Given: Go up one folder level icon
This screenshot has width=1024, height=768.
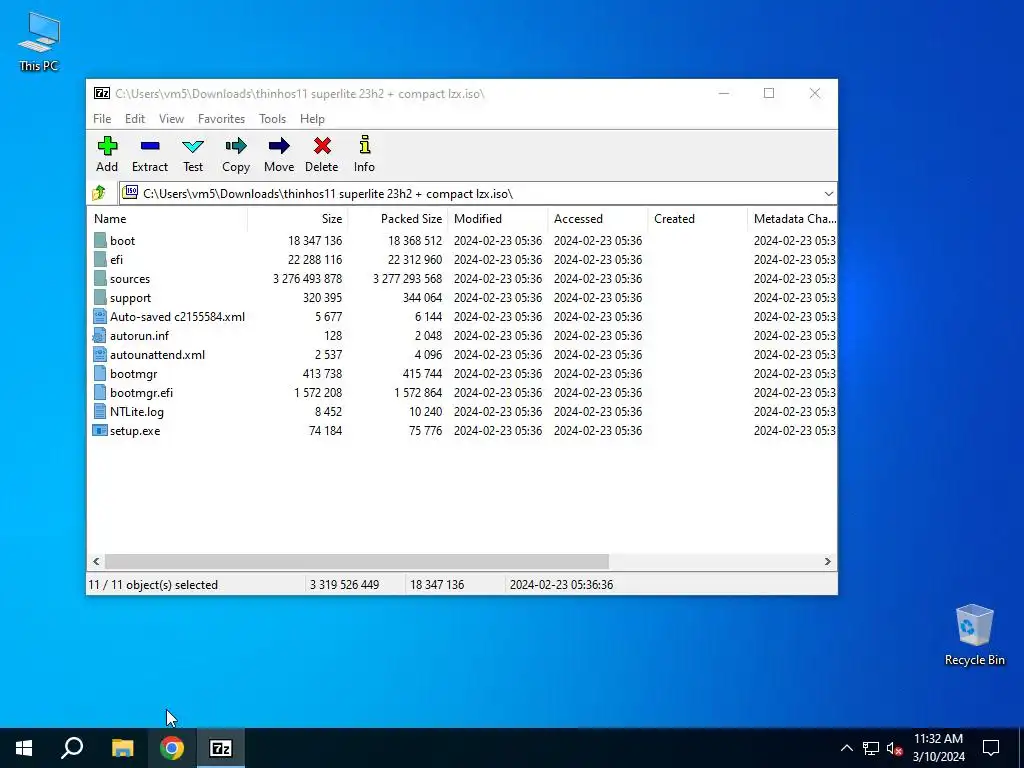Looking at the screenshot, I should click(x=99, y=193).
